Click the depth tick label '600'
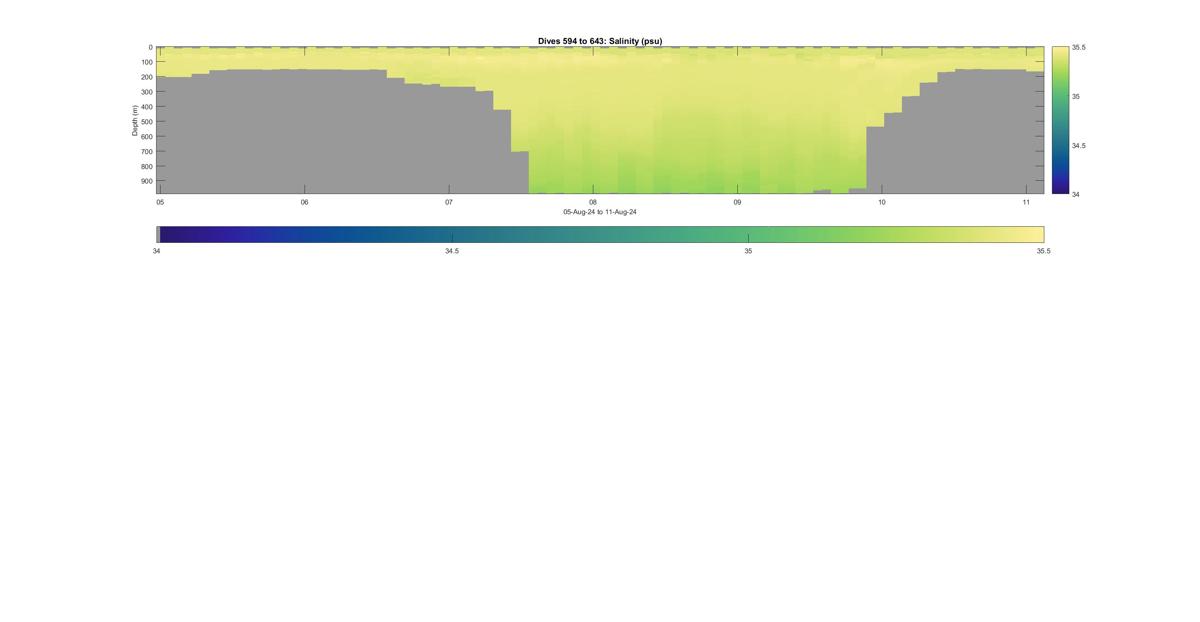The width and height of the screenshot is (1200, 622). point(146,137)
